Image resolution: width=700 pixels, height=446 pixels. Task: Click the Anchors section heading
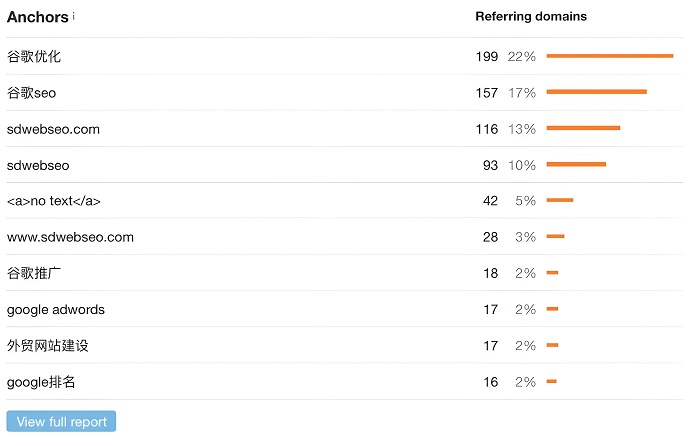[x=38, y=17]
